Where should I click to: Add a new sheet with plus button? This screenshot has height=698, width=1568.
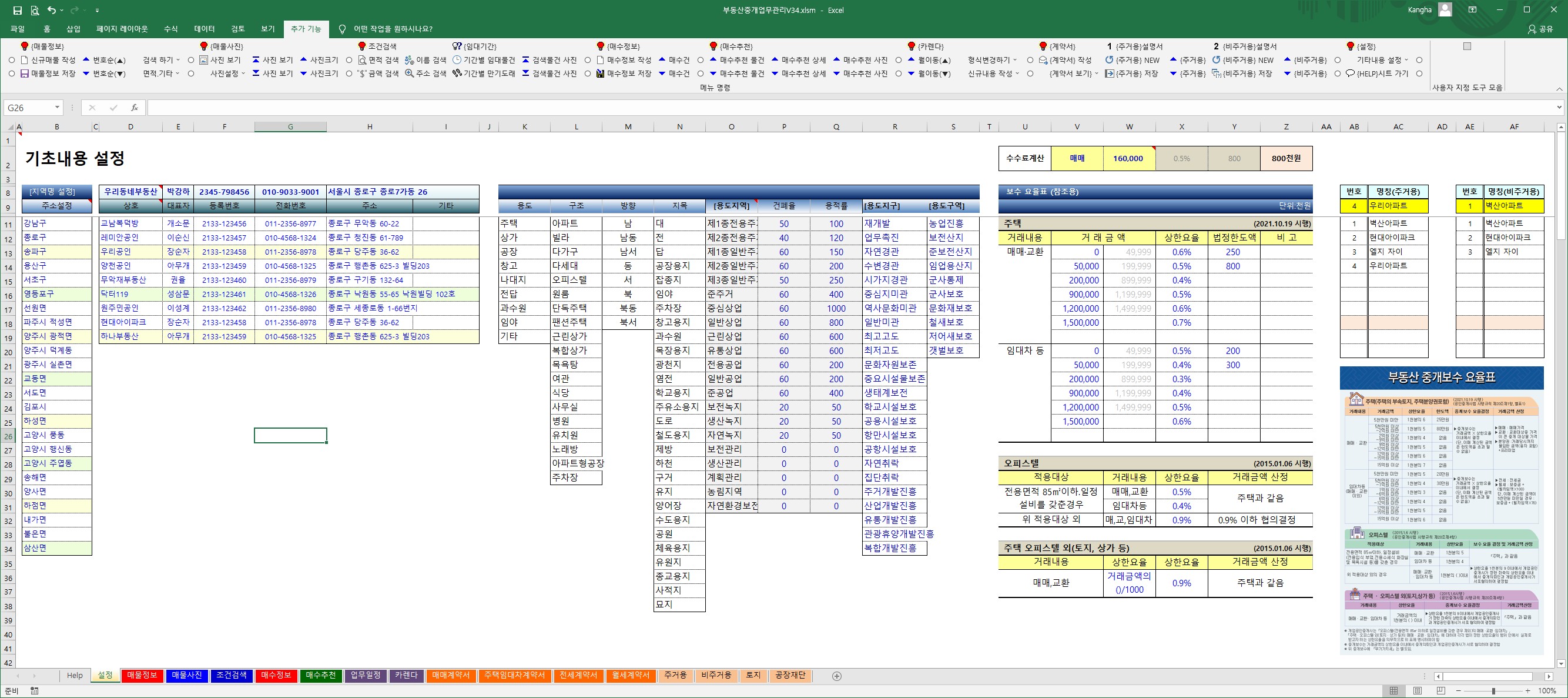point(836,676)
